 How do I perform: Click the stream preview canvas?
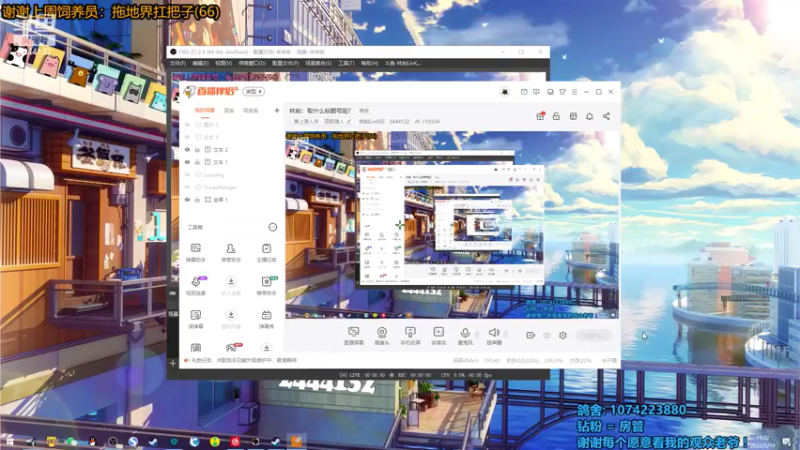pos(452,225)
